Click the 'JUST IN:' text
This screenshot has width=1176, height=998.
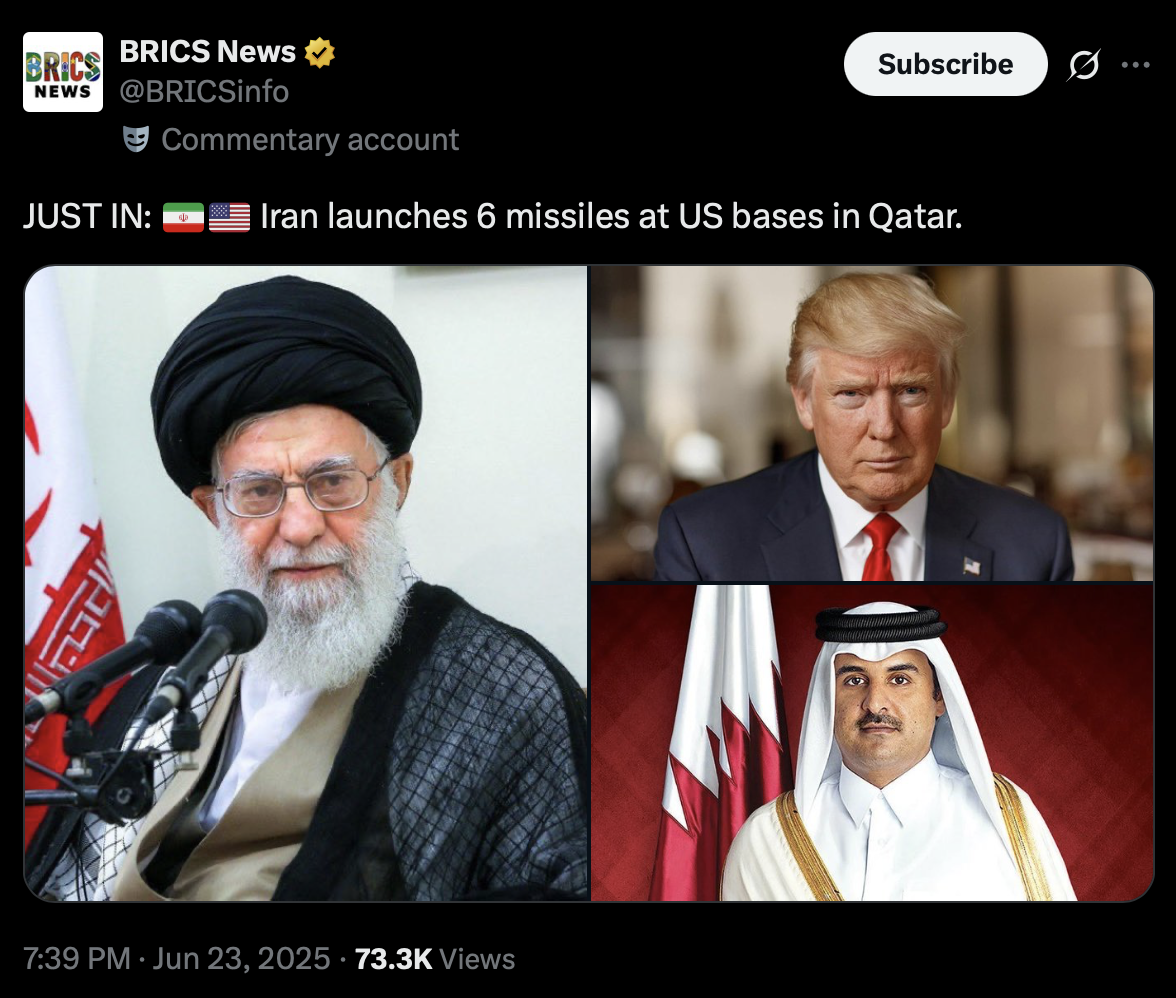88,217
